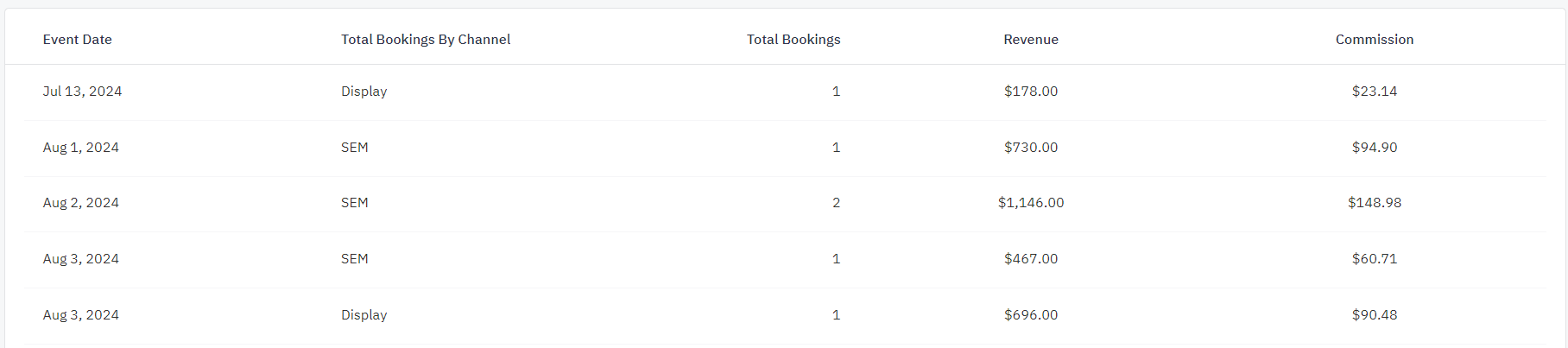Select the $730.00 revenue cell
The width and height of the screenshot is (1568, 348).
[x=1030, y=148]
